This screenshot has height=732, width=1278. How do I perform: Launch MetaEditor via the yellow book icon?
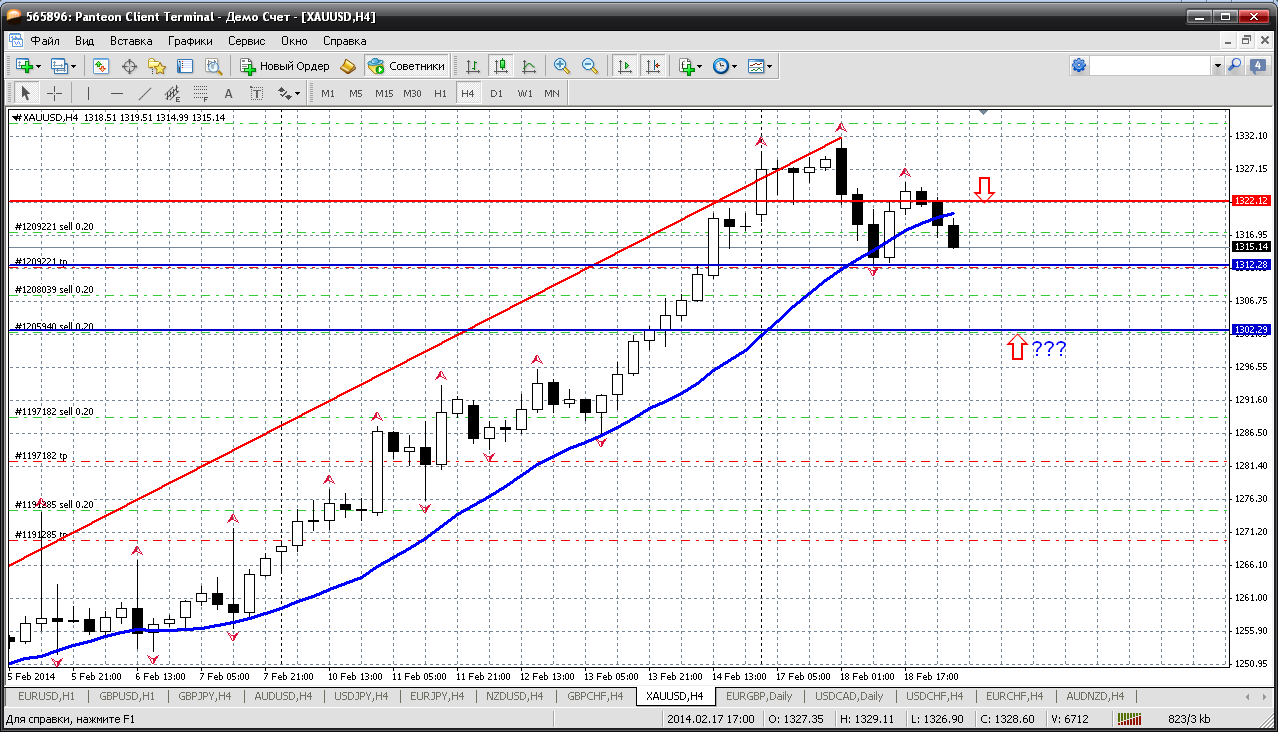pos(348,66)
